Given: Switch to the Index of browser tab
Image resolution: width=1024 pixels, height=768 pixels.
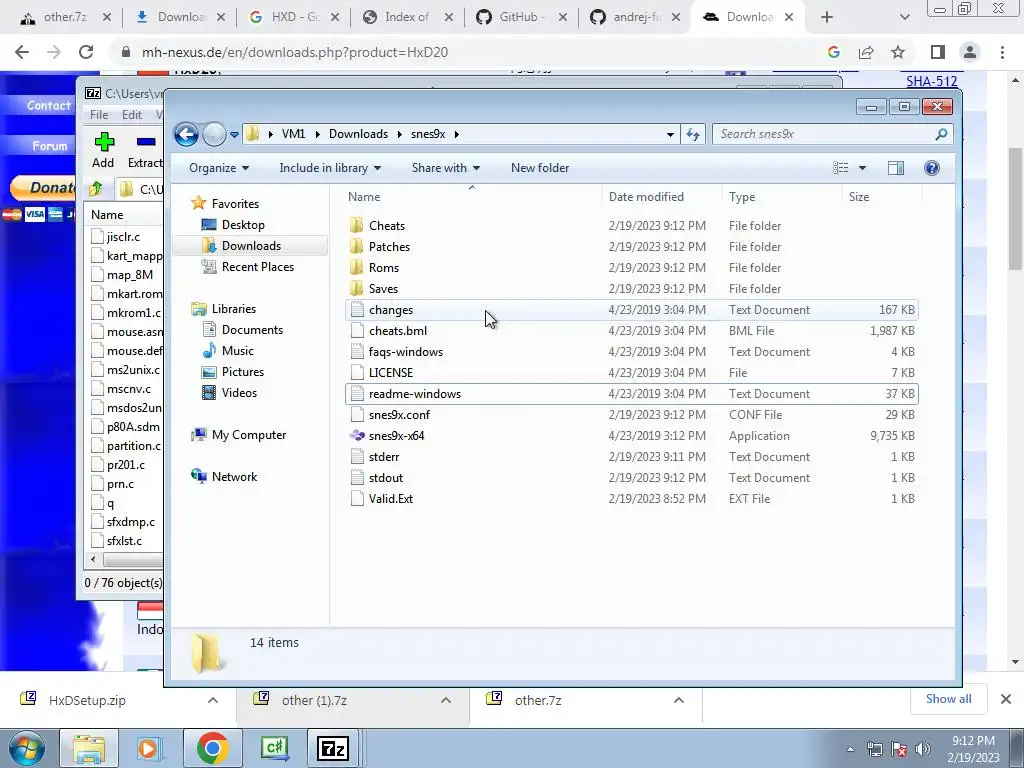Looking at the screenshot, I should [x=407, y=17].
